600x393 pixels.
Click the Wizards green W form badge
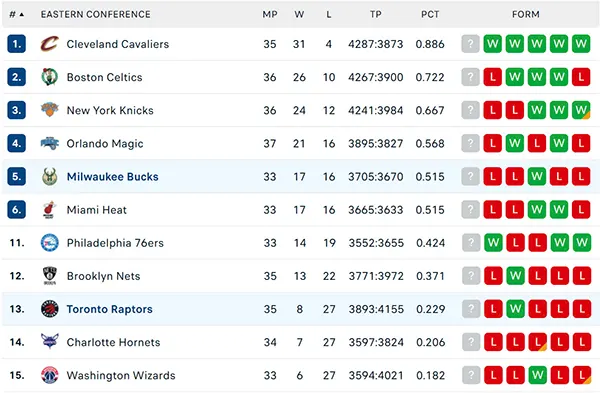(x=537, y=375)
